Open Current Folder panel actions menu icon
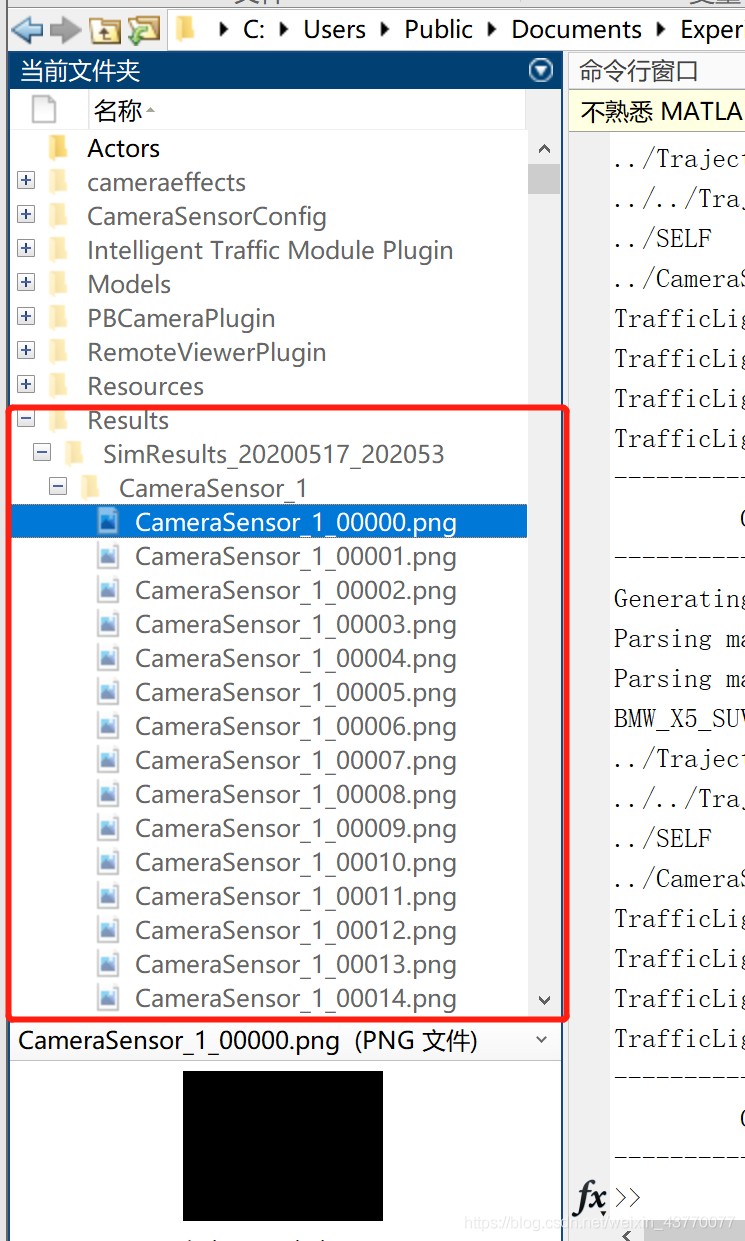Screen dimensions: 745x1241 click(540, 70)
